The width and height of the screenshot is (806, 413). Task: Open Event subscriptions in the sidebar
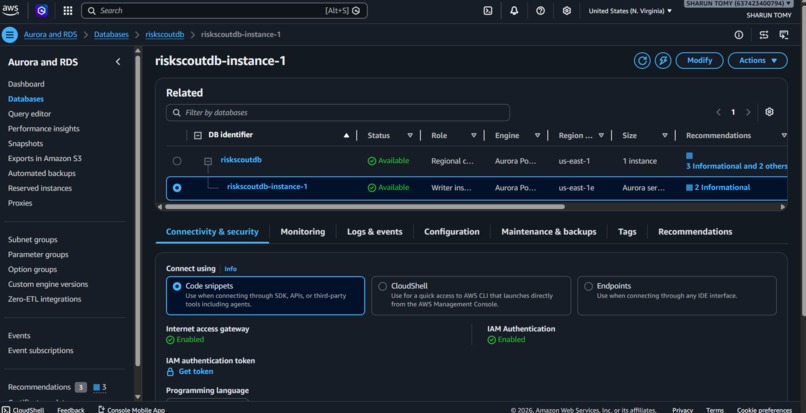(41, 351)
